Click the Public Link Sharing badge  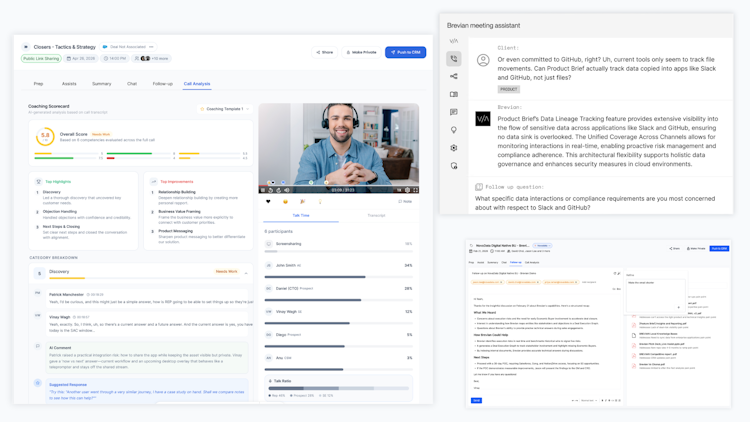click(41, 58)
